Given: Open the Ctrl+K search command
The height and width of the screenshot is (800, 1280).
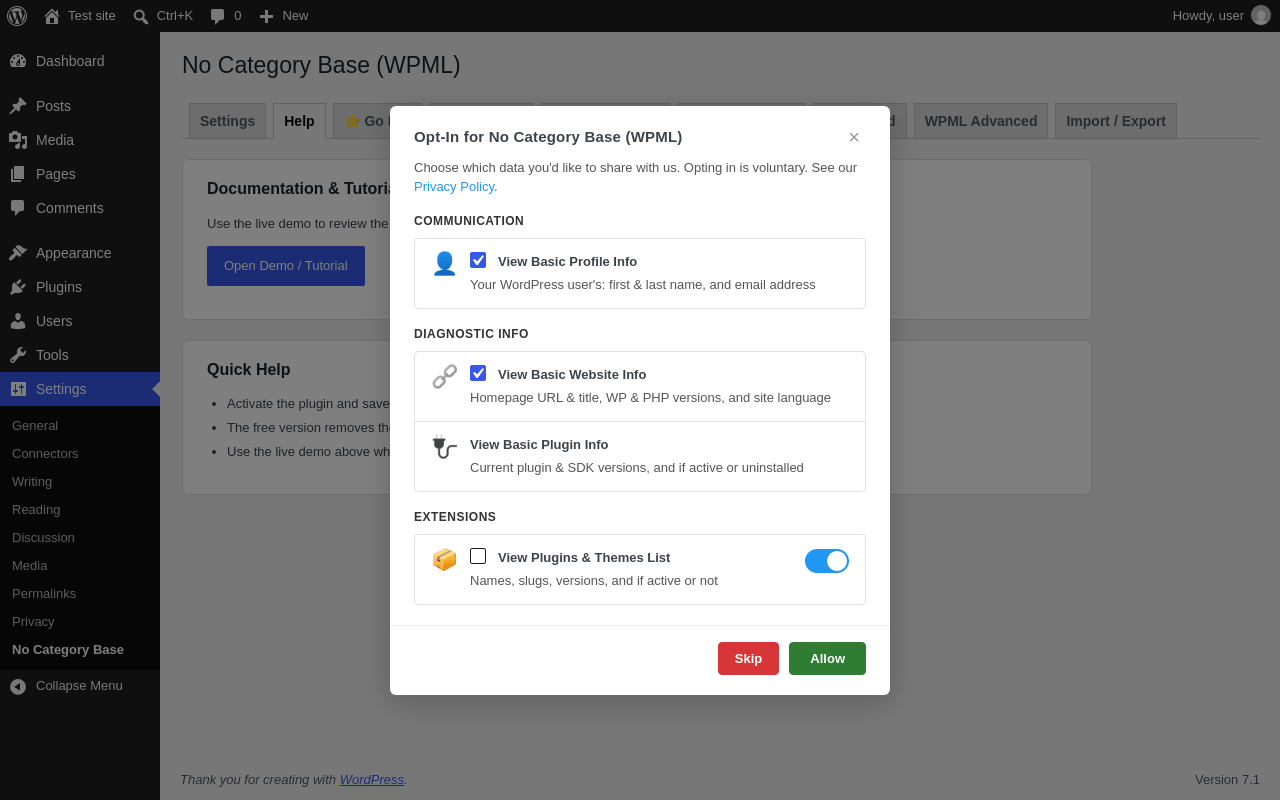Looking at the screenshot, I should (x=163, y=16).
